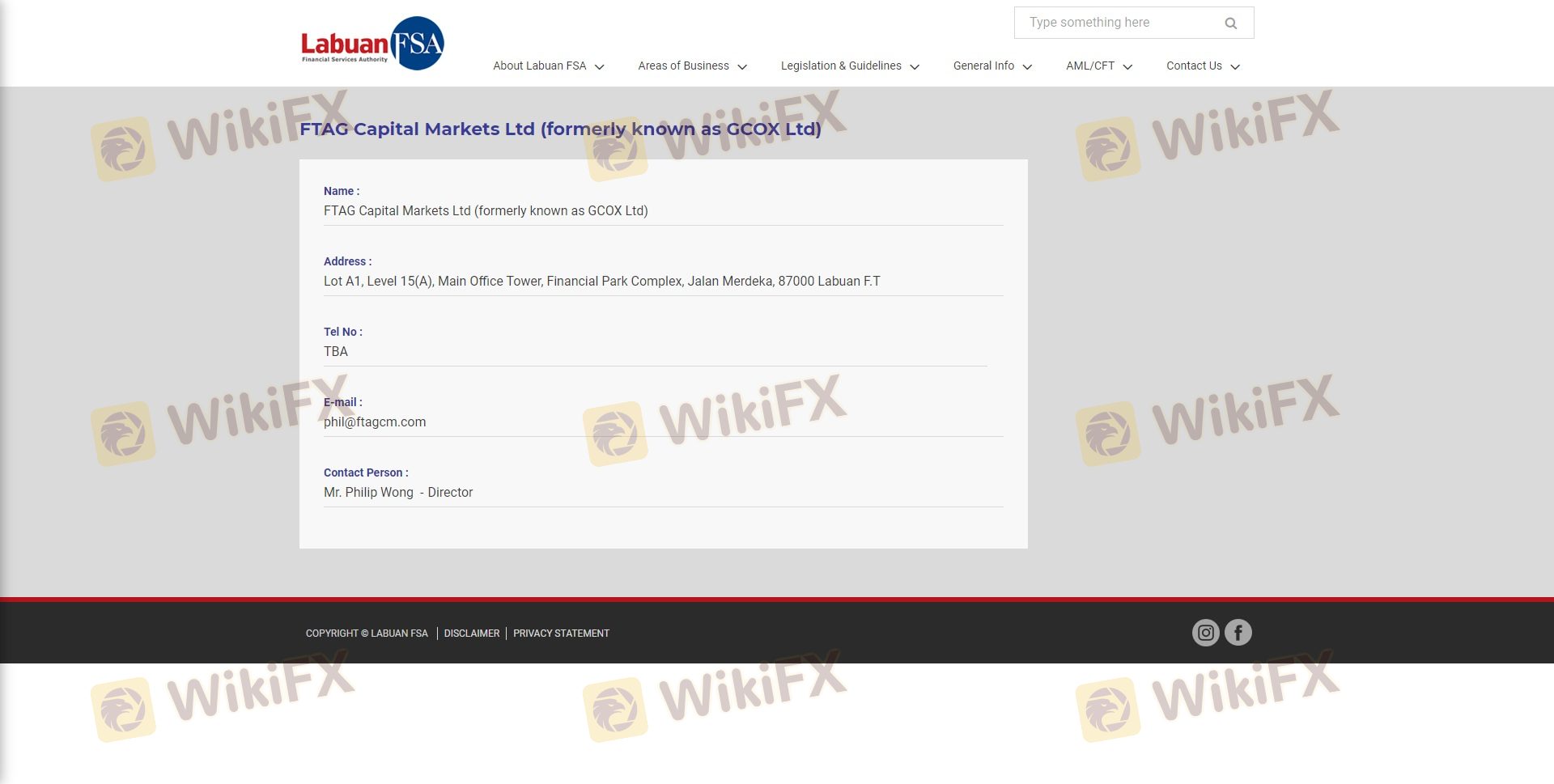This screenshot has height=784, width=1554.
Task: Open the About Labuan FSA menu
Action: click(x=540, y=66)
